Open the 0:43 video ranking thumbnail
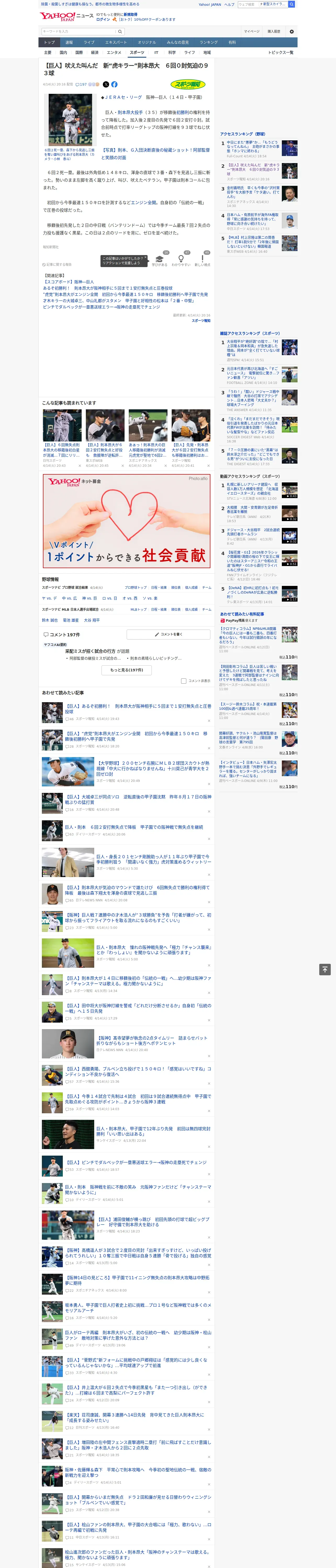The width and height of the screenshot is (336, 1568). [x=290, y=490]
